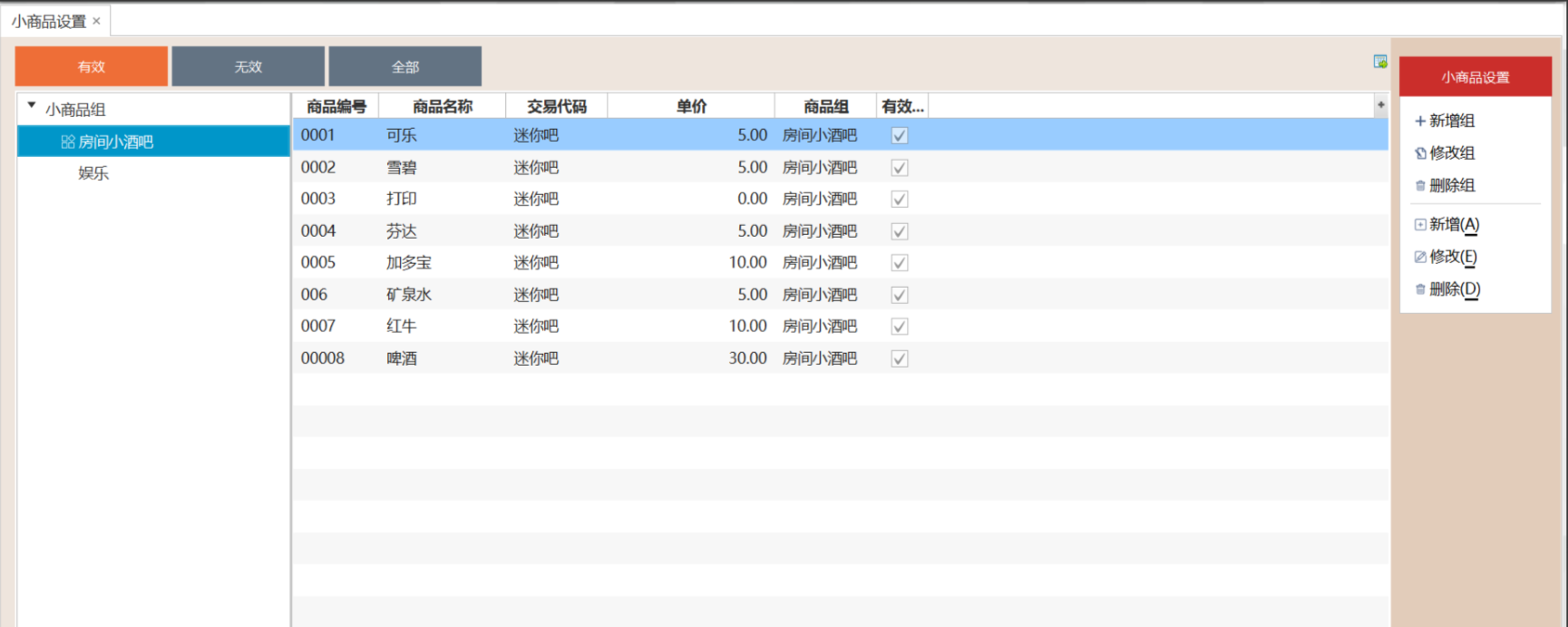Click the red 小商品设置 panel header
The image size is (1568, 627).
click(x=1475, y=77)
